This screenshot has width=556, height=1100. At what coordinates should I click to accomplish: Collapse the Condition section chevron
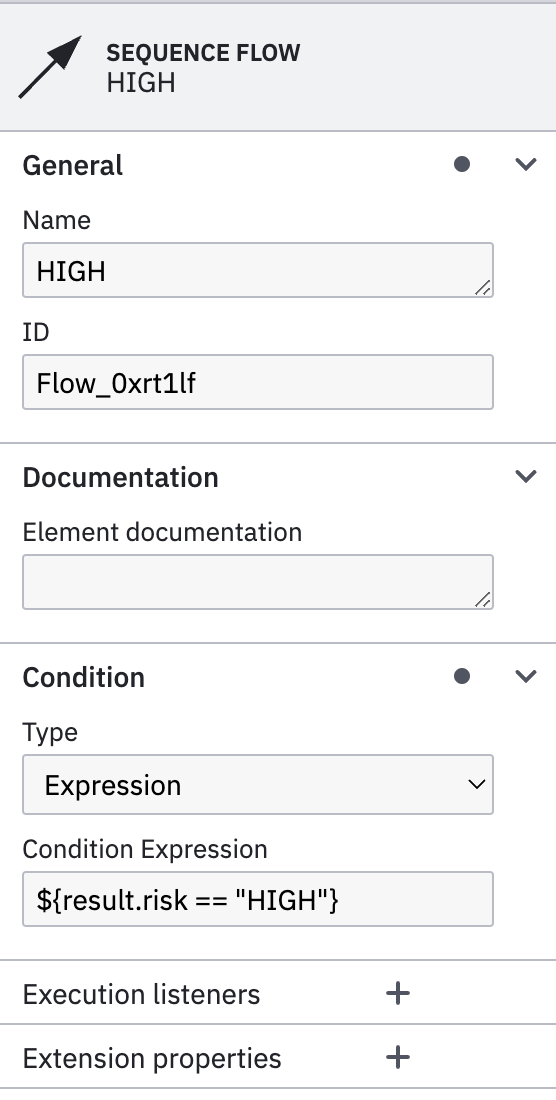point(526,676)
